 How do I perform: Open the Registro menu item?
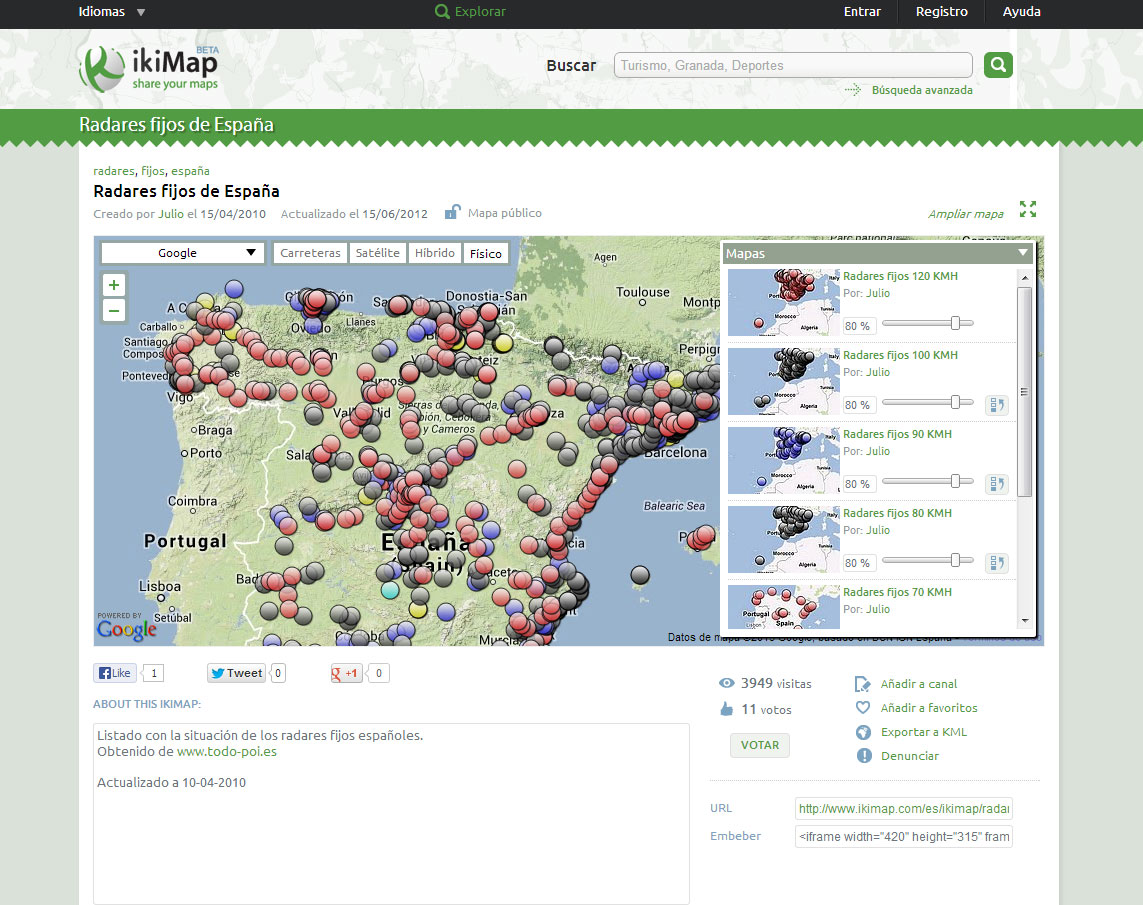(941, 12)
